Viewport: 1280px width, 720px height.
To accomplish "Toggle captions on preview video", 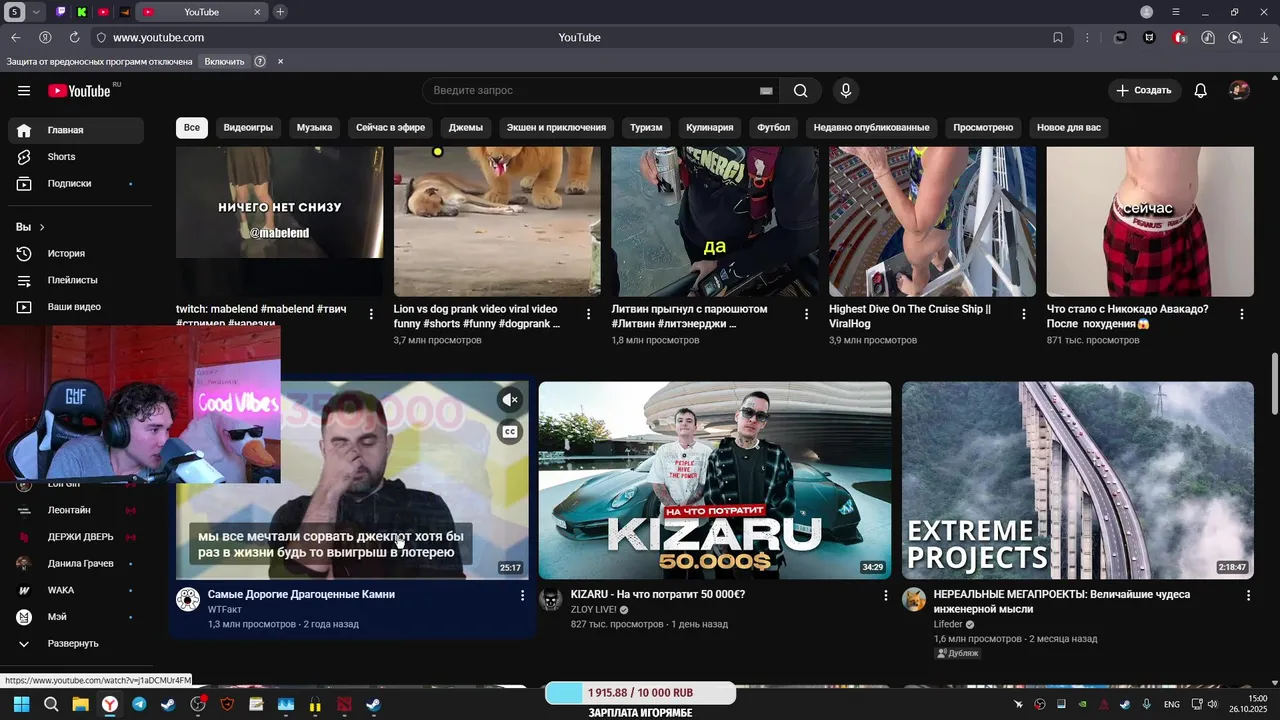I will (510, 432).
